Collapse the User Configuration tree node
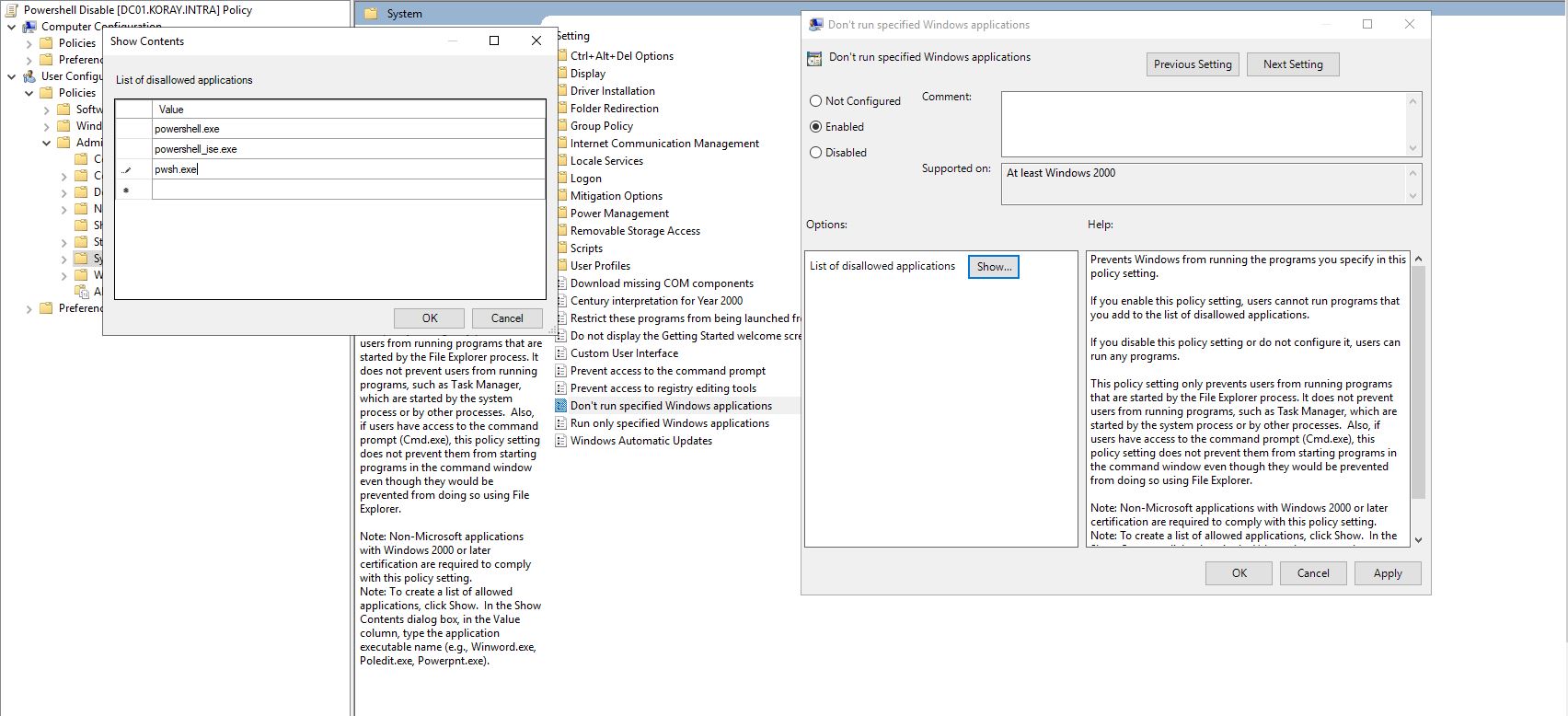Screen dimensions: 1568x716 12,76
